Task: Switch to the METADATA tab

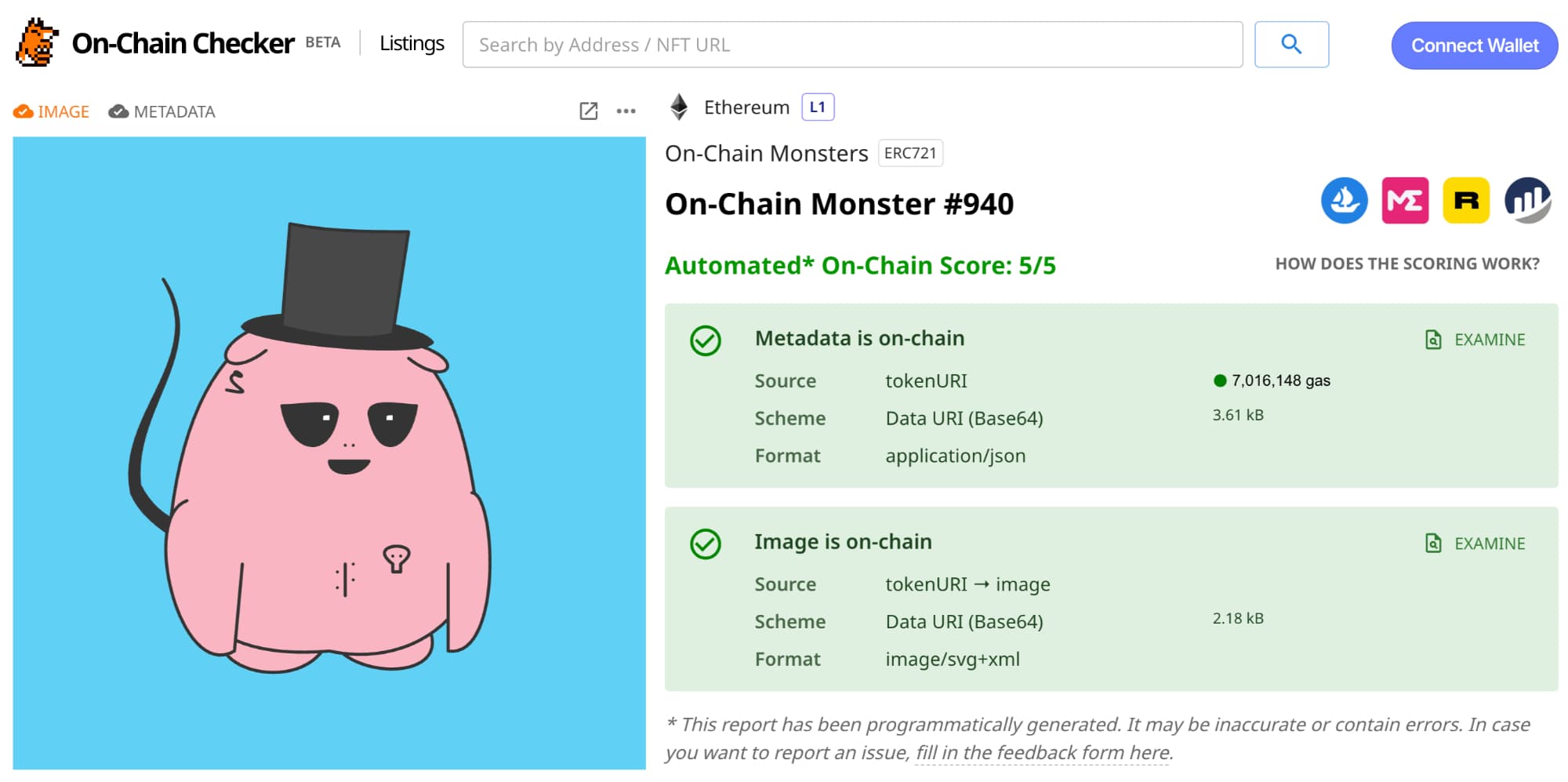Action: (x=162, y=112)
